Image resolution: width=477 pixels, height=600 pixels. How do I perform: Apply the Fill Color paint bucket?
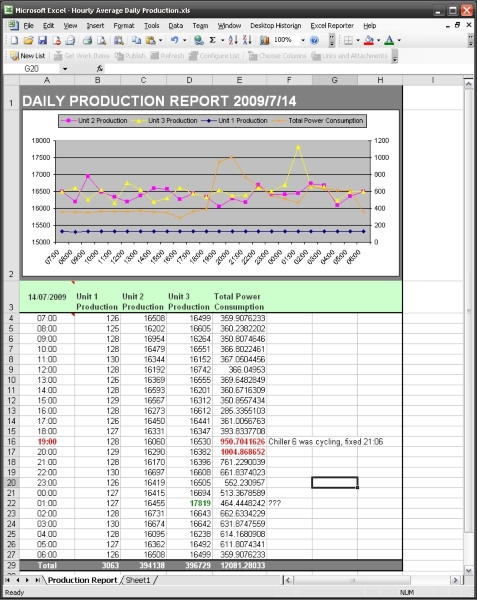[x=369, y=40]
